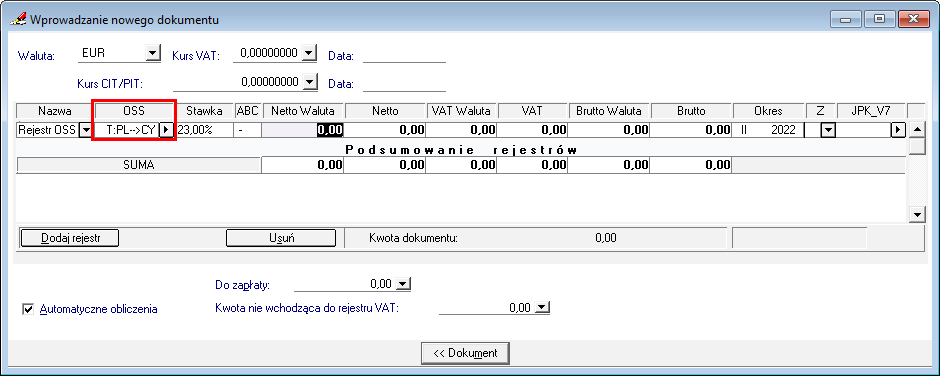Screen dimensions: 940x376
Task: Toggle the Automatyczne obliczenia checkbox
Action: click(28, 309)
